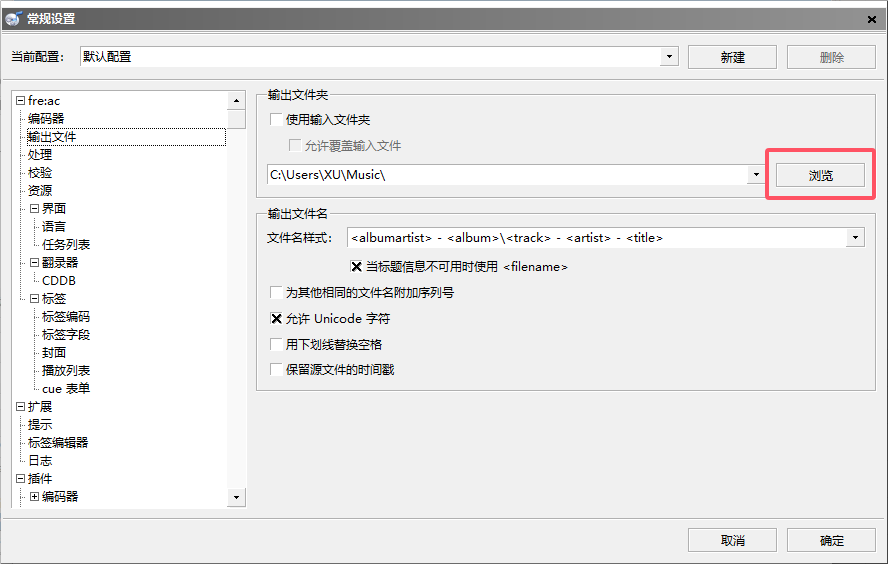Select 播放列表 in settings tree
888x564 pixels.
point(66,370)
